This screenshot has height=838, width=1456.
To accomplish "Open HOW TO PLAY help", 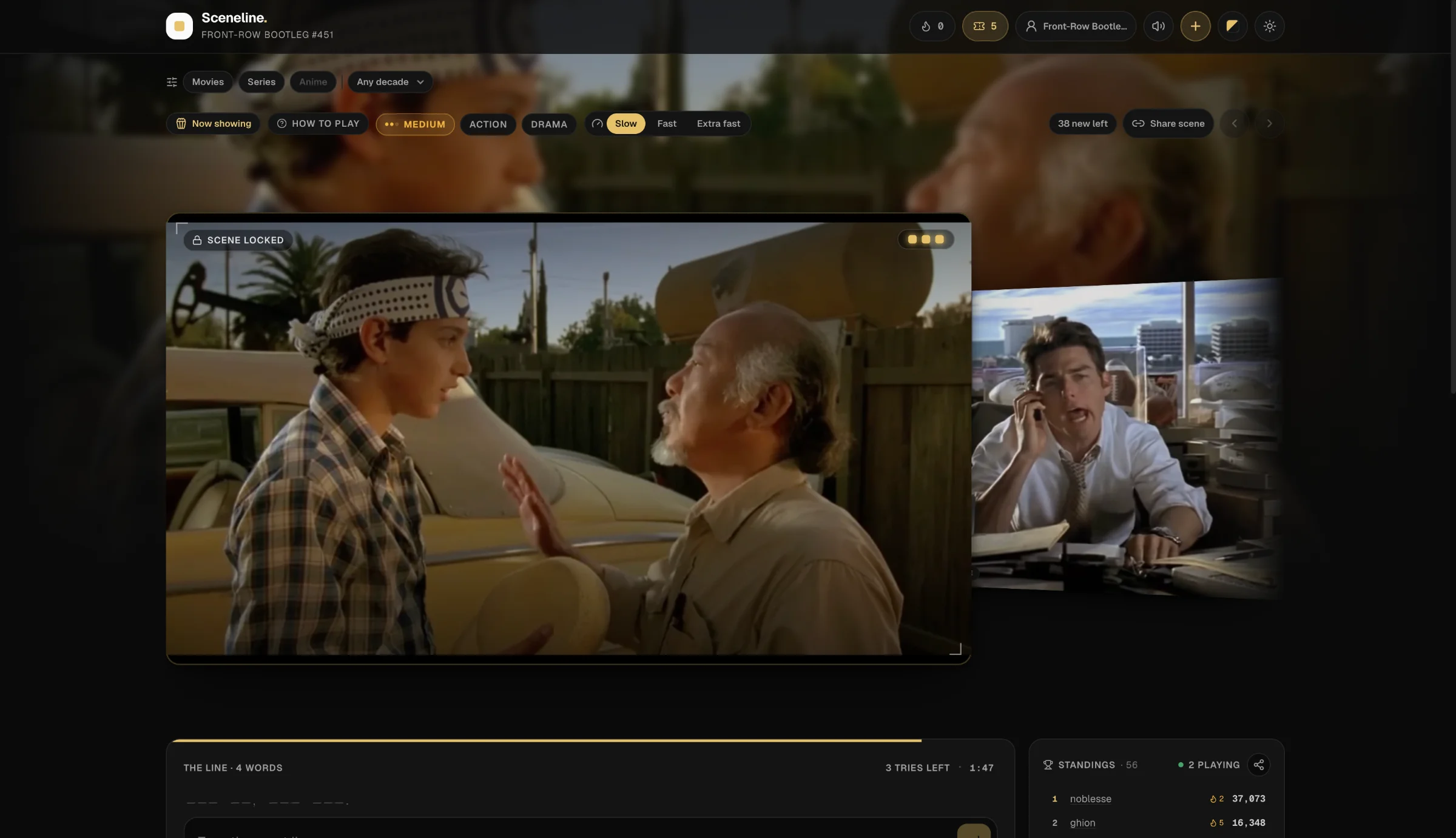I will point(318,124).
